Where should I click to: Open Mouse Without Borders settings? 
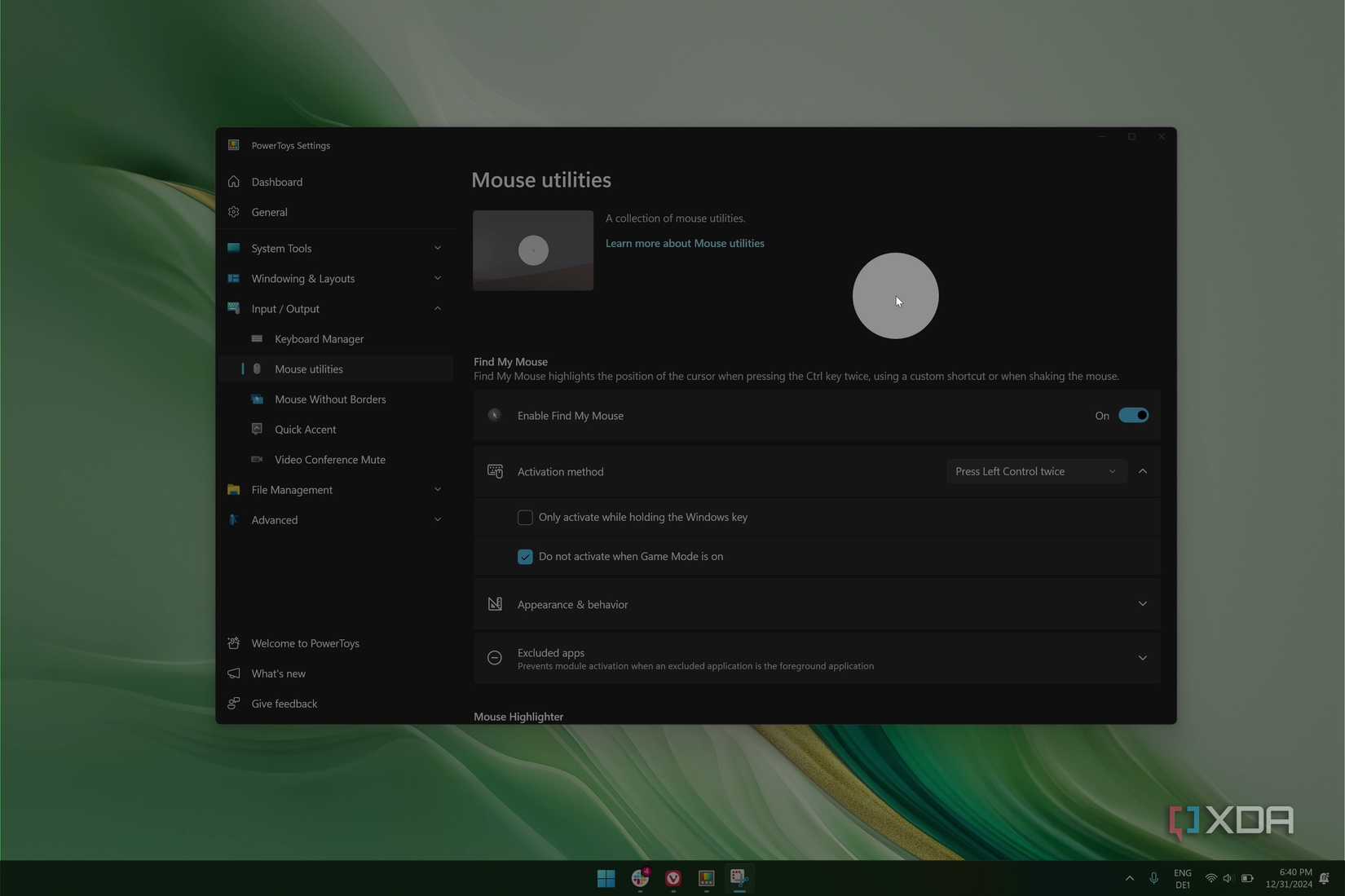point(335,399)
